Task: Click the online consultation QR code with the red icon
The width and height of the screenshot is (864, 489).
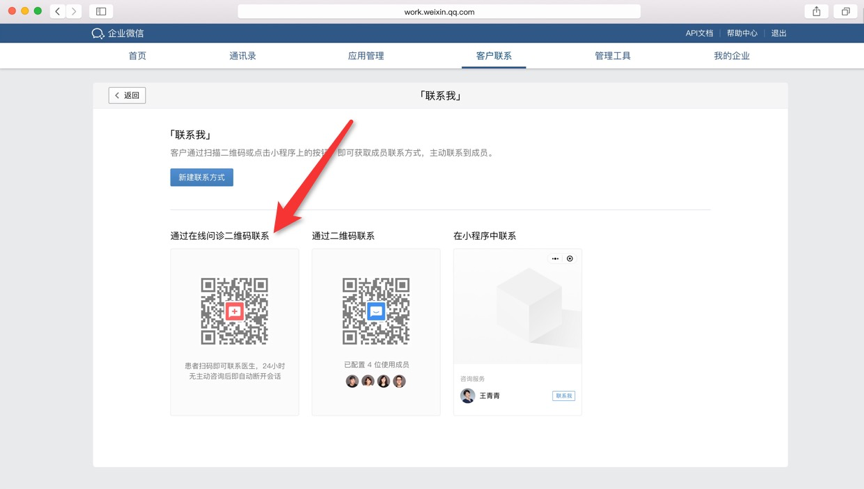Action: pyautogui.click(x=234, y=311)
